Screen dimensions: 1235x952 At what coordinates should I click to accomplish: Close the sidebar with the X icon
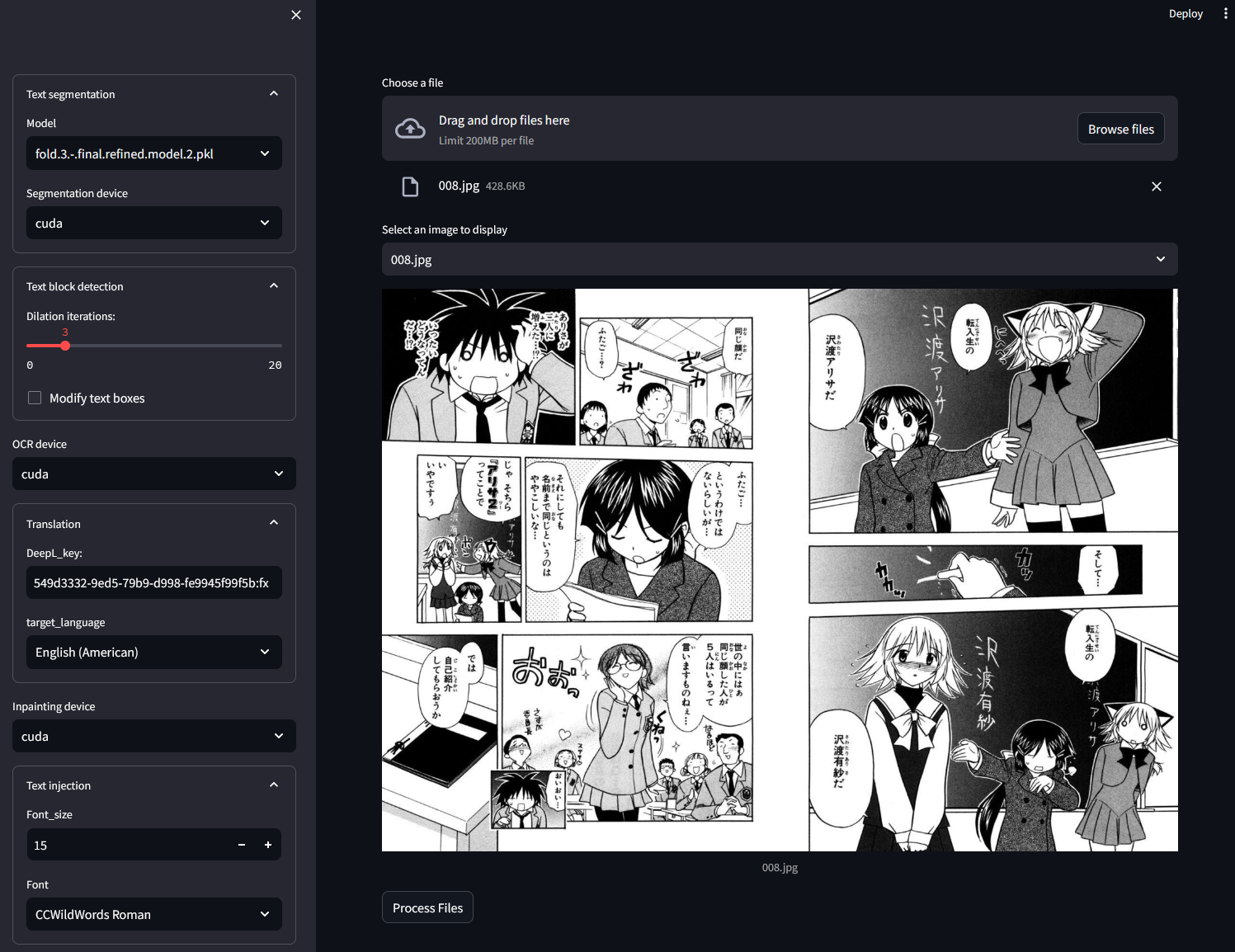296,15
